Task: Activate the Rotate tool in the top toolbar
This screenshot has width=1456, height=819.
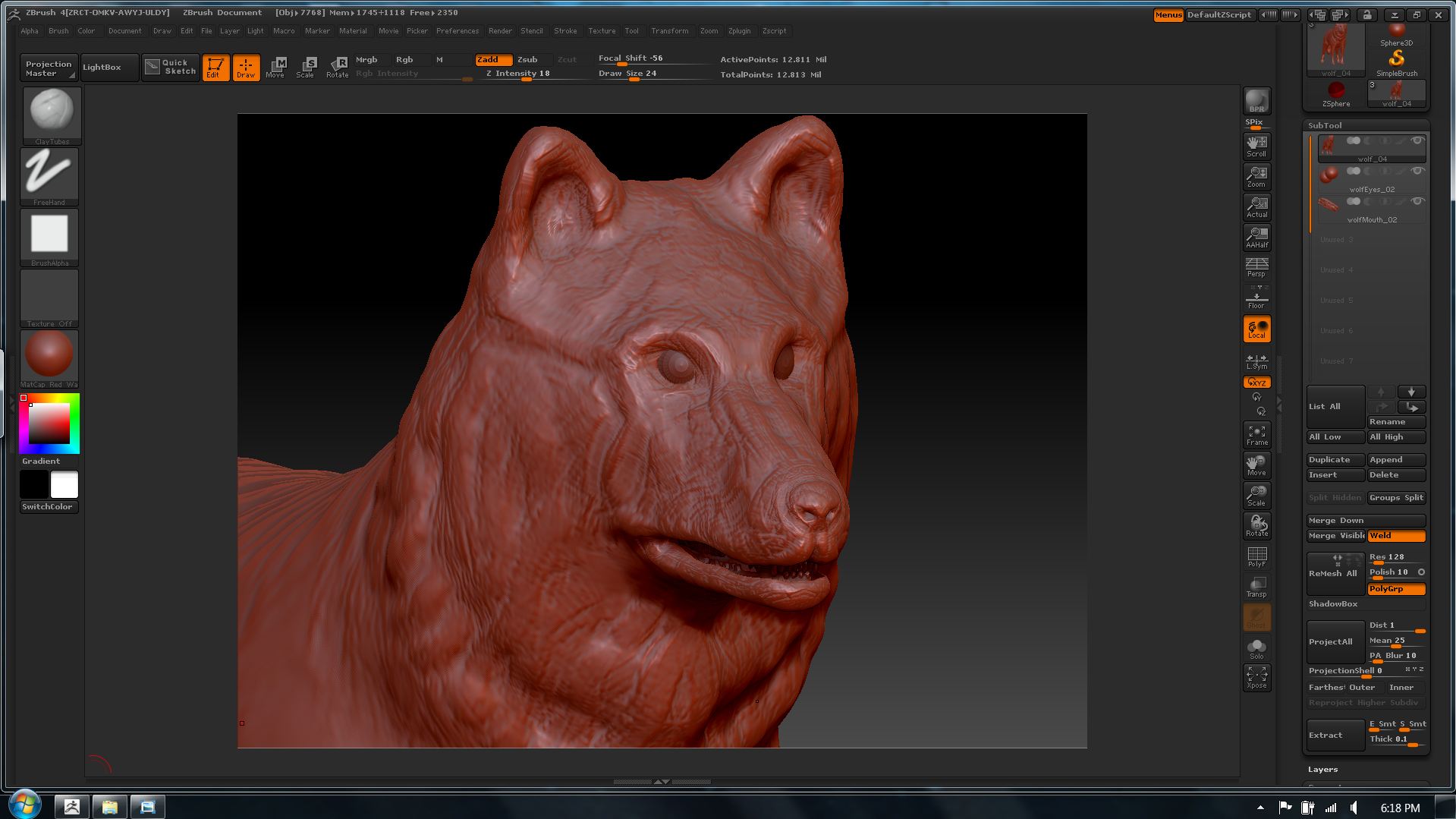Action: tap(338, 67)
